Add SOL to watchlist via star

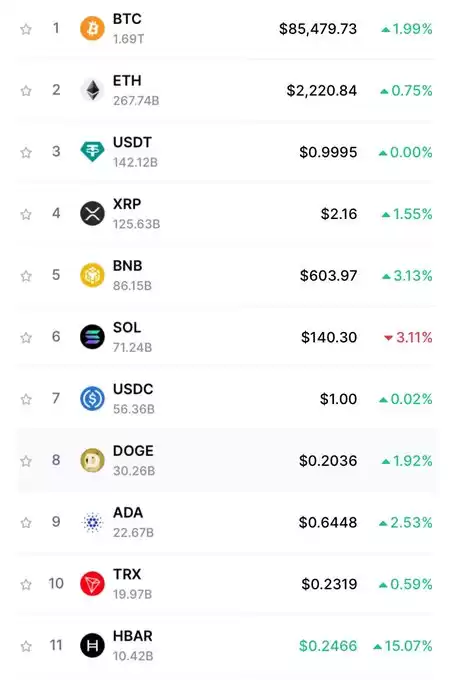pos(26,337)
